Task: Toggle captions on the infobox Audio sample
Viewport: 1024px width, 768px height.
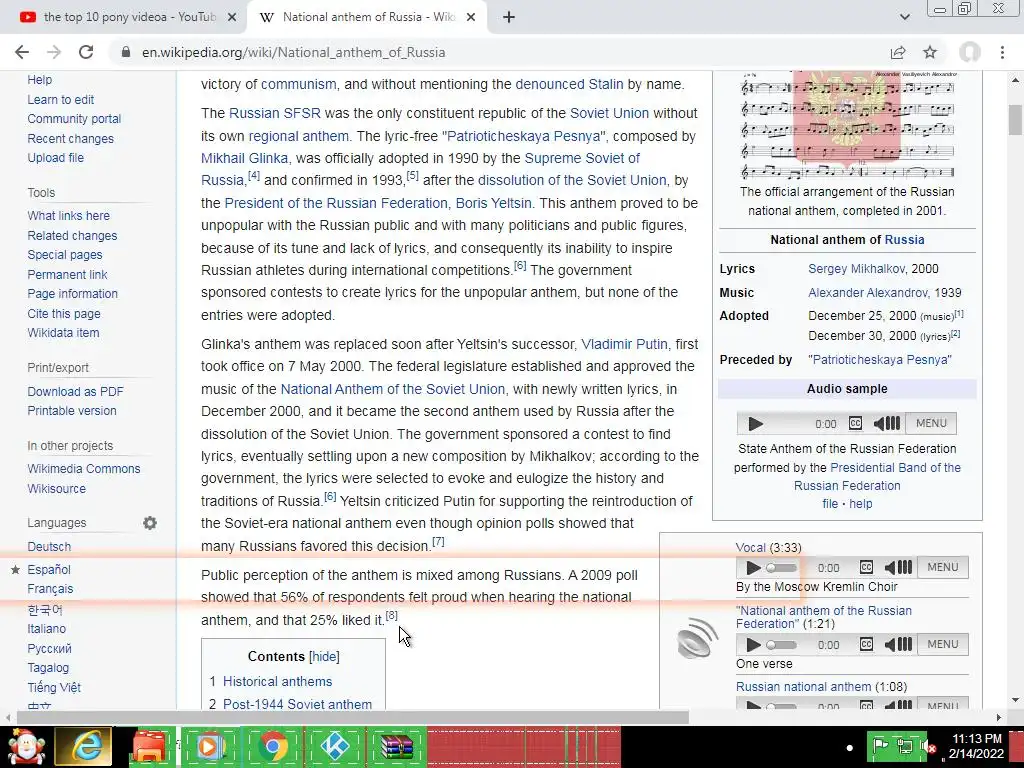Action: click(855, 423)
